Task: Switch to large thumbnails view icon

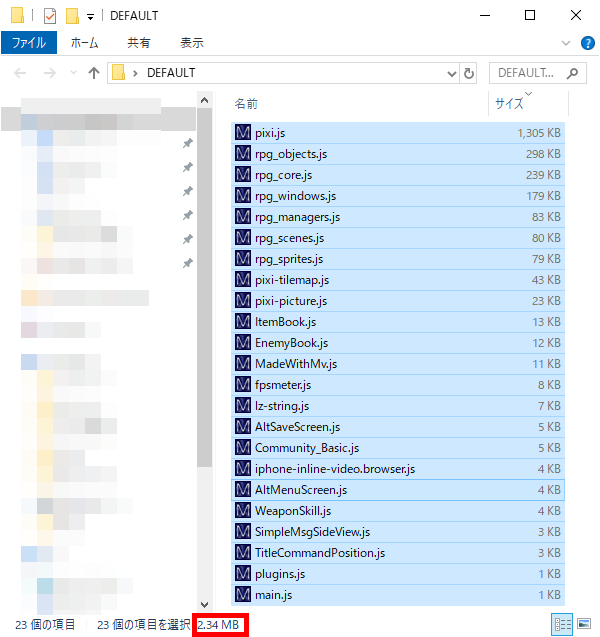Action: tap(584, 624)
